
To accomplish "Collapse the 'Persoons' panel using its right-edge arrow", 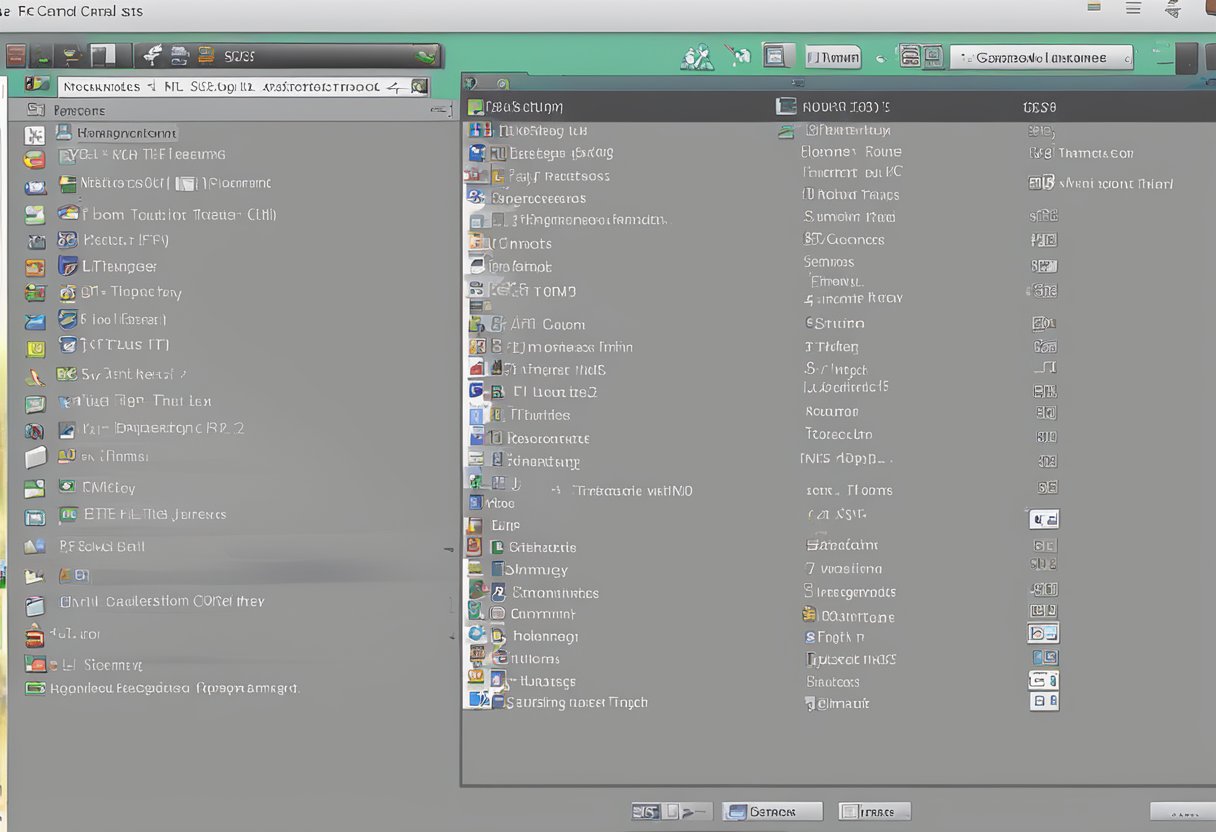I will (x=441, y=110).
